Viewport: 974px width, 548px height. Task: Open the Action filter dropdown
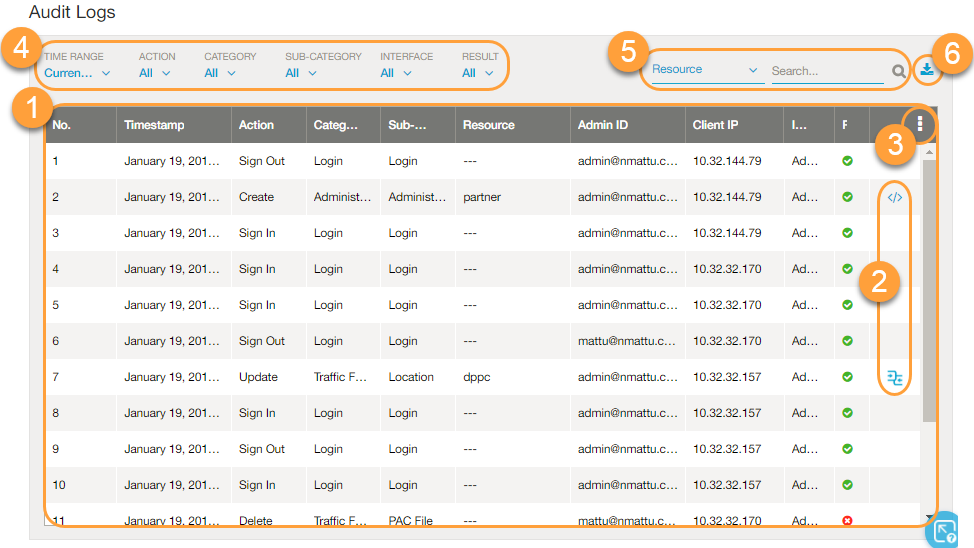pyautogui.click(x=154, y=73)
